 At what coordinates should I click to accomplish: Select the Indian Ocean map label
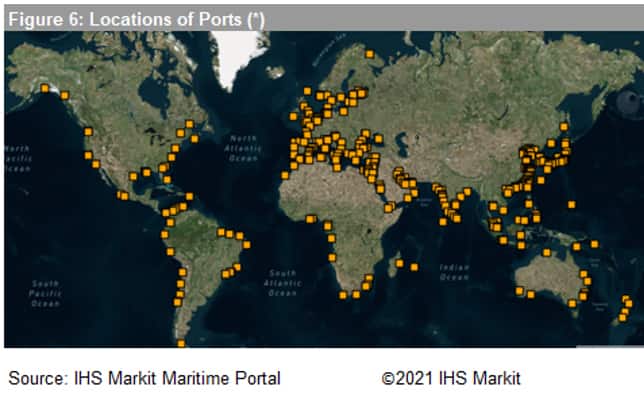[x=454, y=272]
